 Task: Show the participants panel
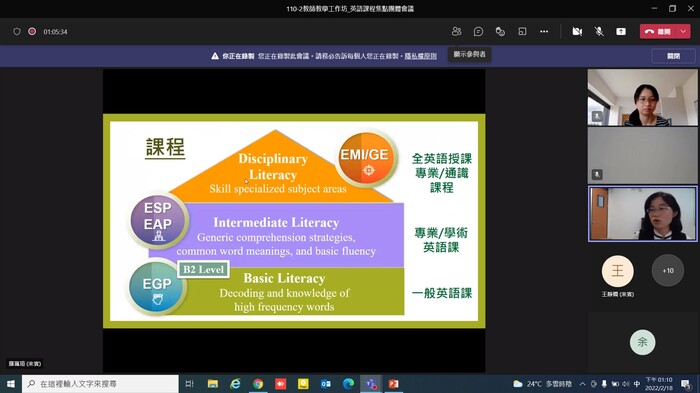[x=456, y=32]
